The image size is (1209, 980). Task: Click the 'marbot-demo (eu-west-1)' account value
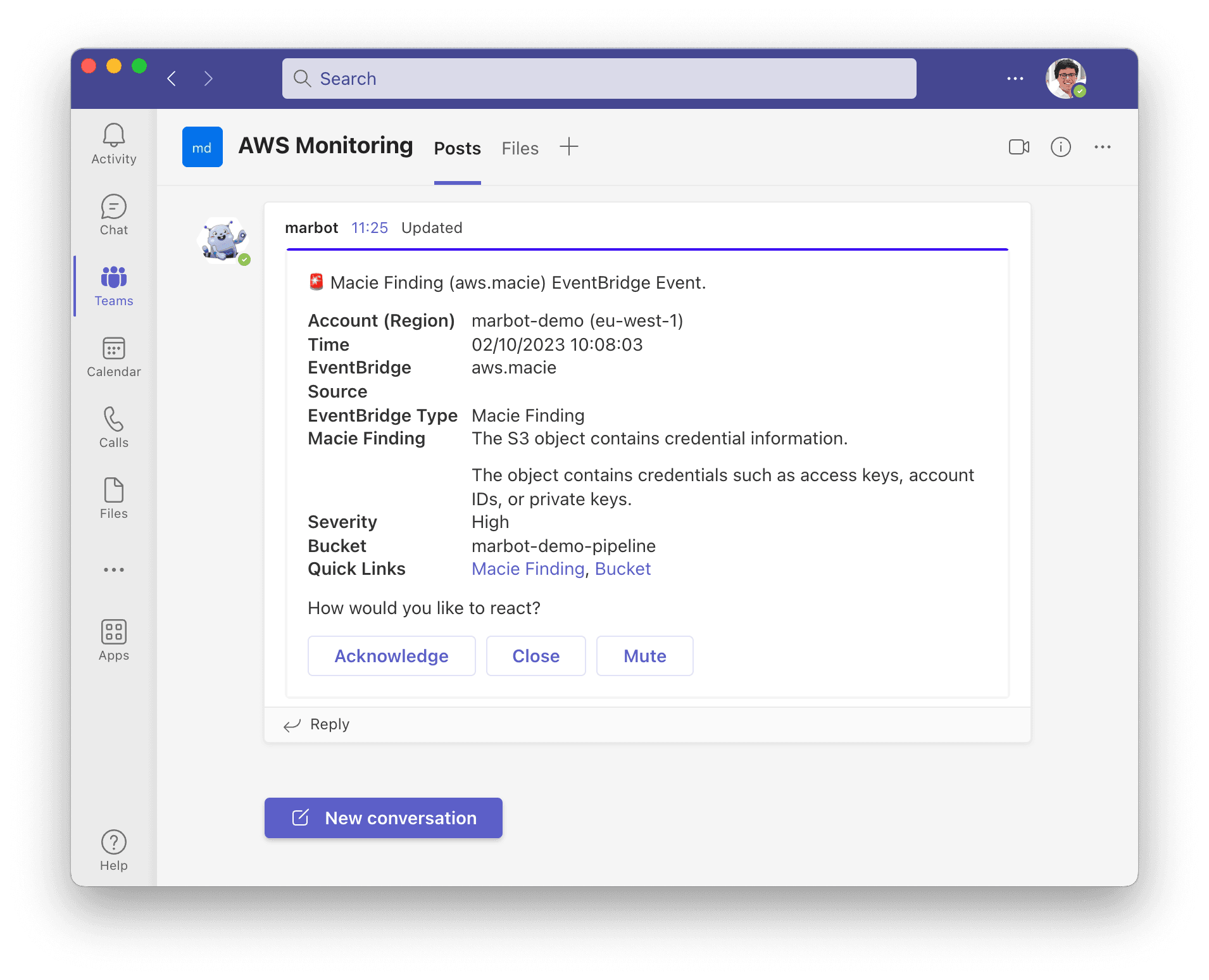pyautogui.click(x=577, y=320)
